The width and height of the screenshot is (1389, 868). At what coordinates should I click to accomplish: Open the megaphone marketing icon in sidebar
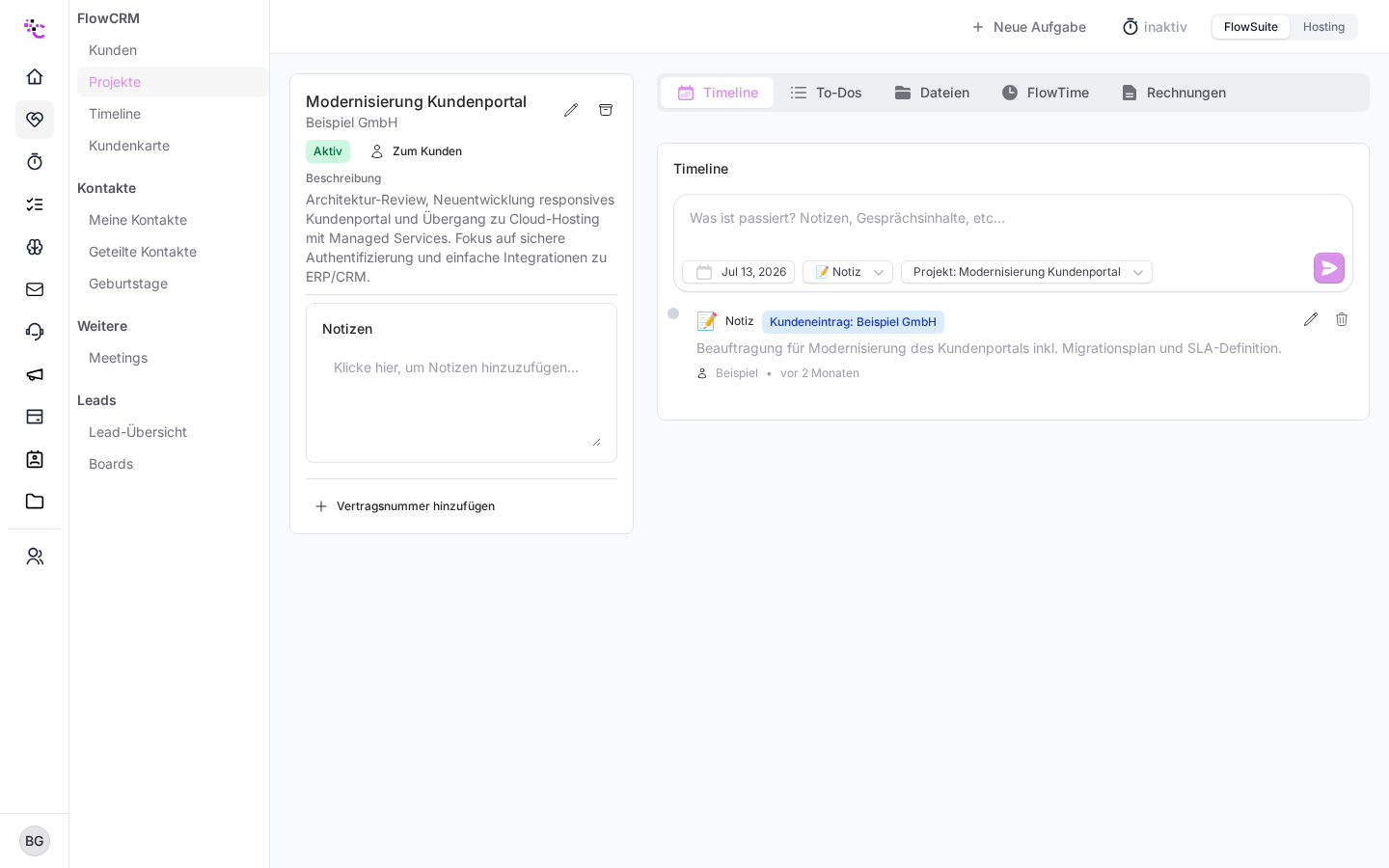point(35,374)
